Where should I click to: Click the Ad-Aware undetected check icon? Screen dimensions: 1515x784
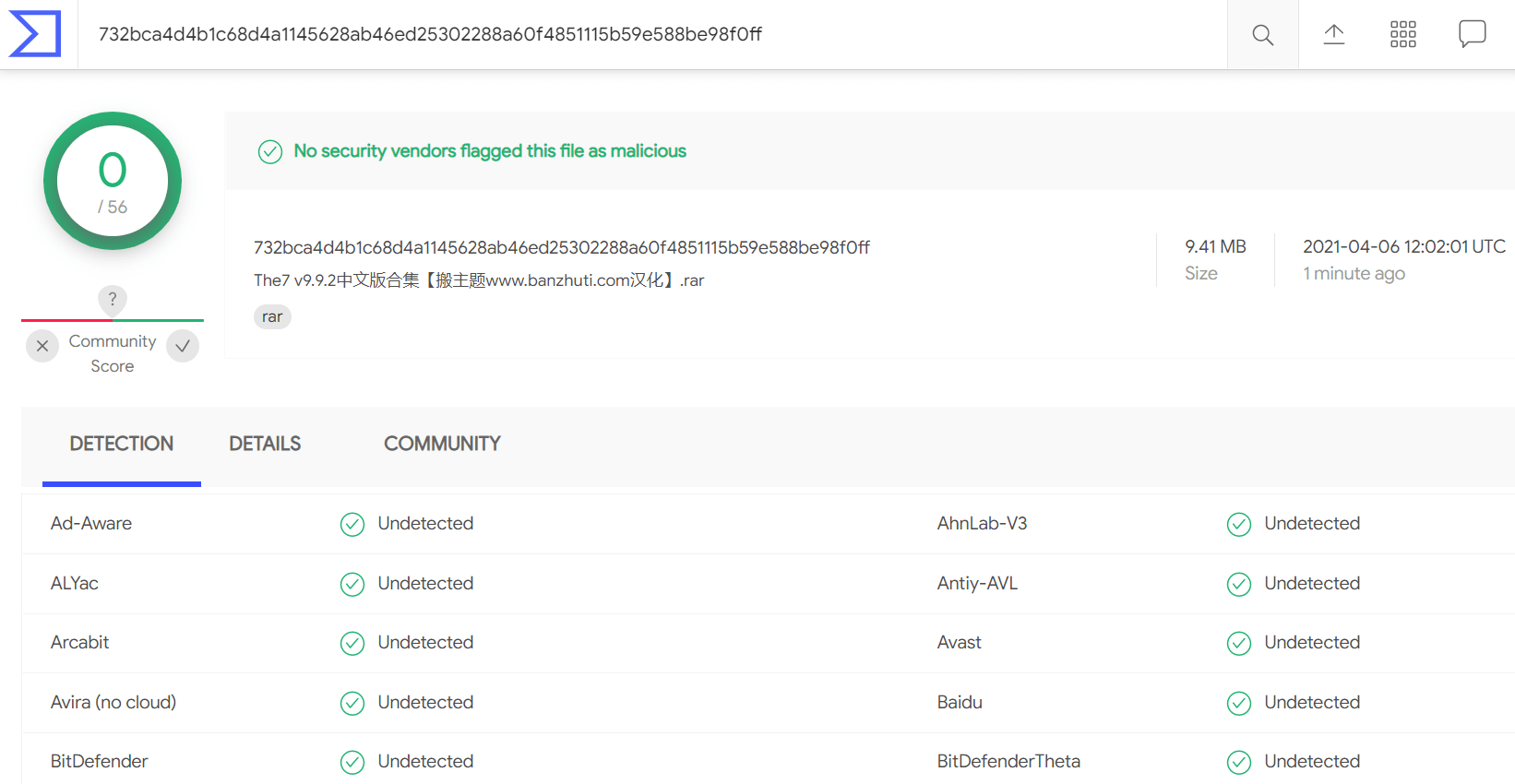click(352, 524)
